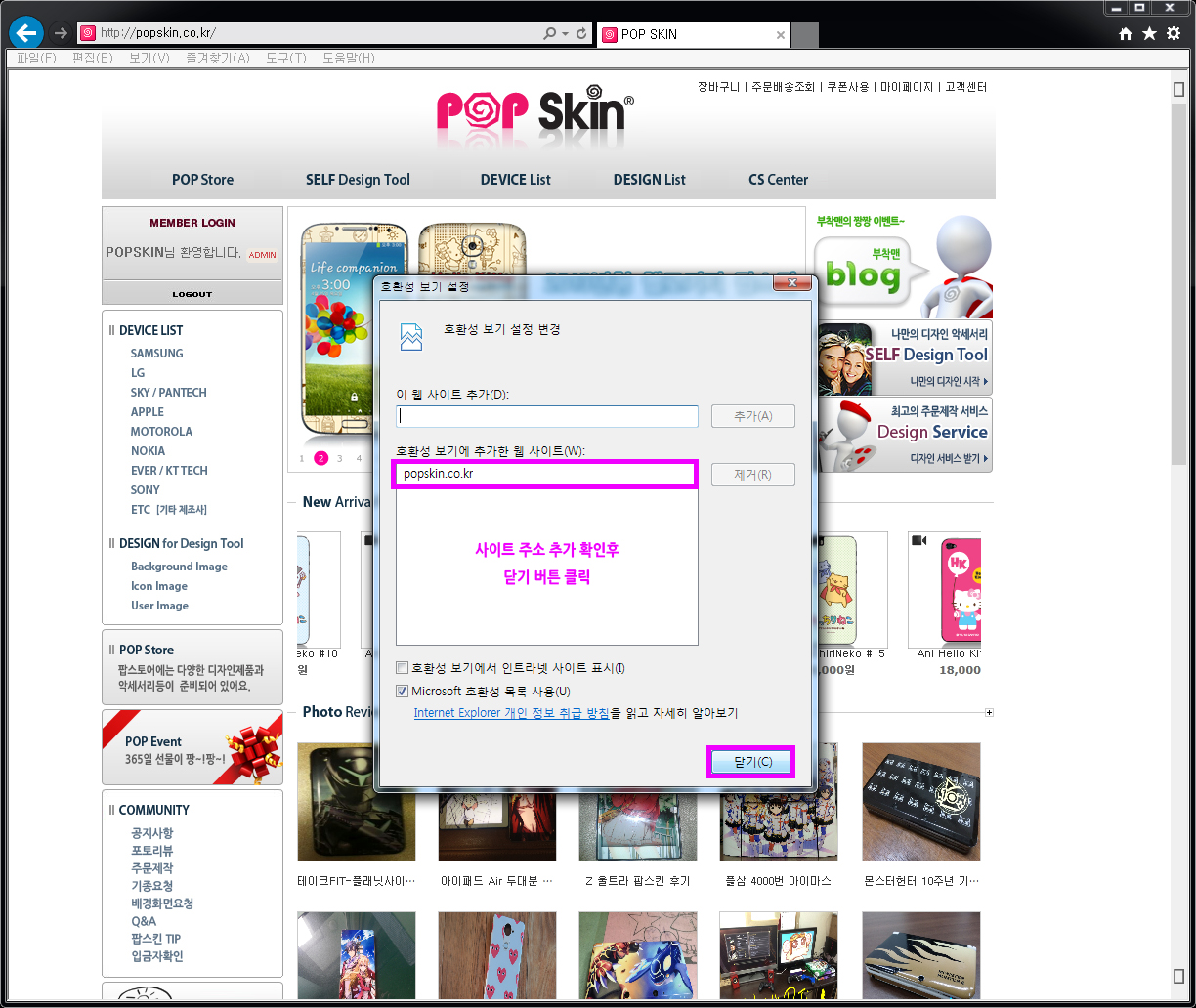Click the 닫기(C) button in dialog
The image size is (1196, 1008).
[x=751, y=762]
